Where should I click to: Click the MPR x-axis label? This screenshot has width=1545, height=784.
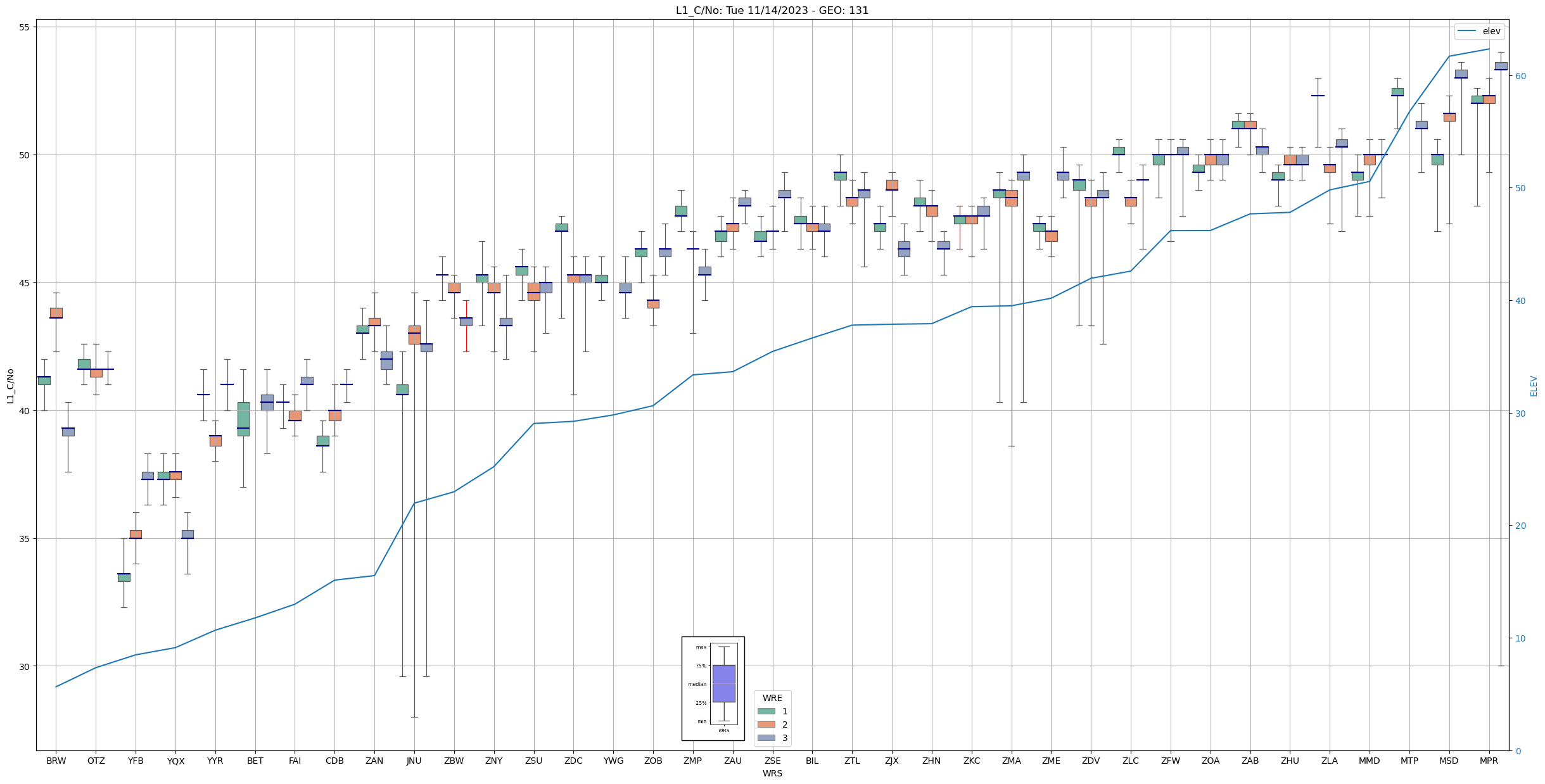pos(1489,761)
